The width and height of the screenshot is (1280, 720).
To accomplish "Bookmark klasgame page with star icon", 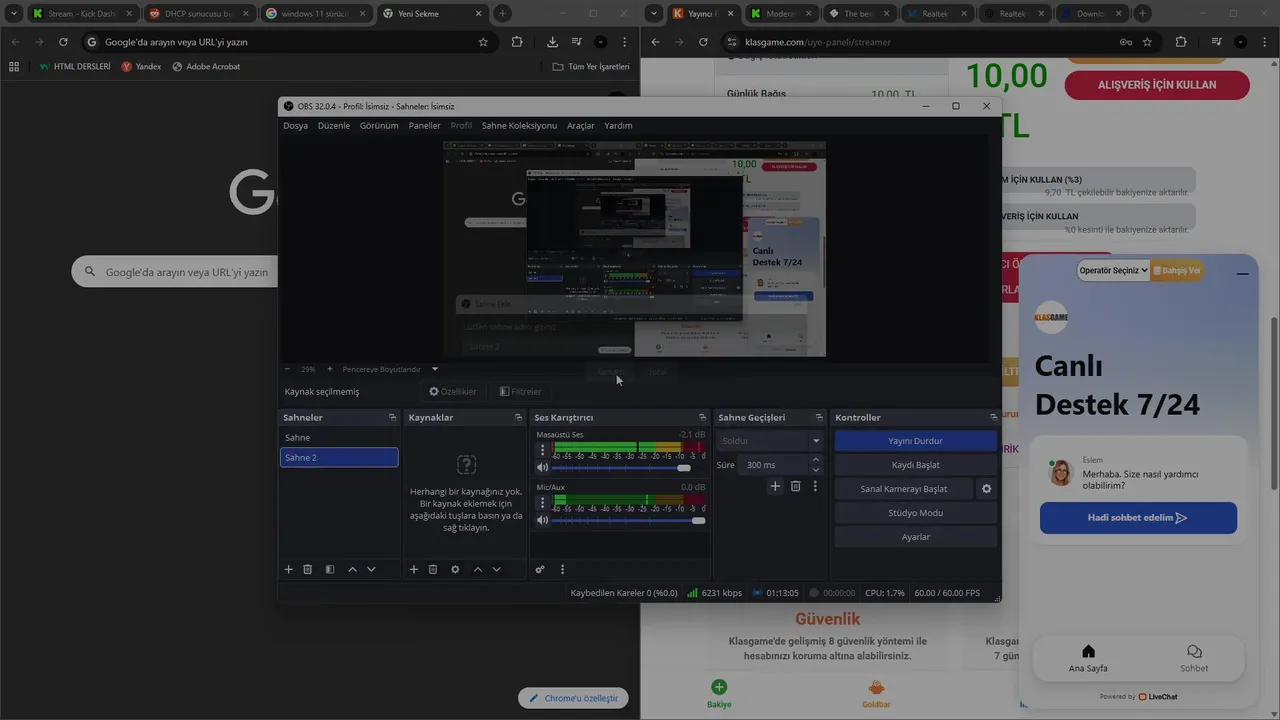I will pos(1147,42).
